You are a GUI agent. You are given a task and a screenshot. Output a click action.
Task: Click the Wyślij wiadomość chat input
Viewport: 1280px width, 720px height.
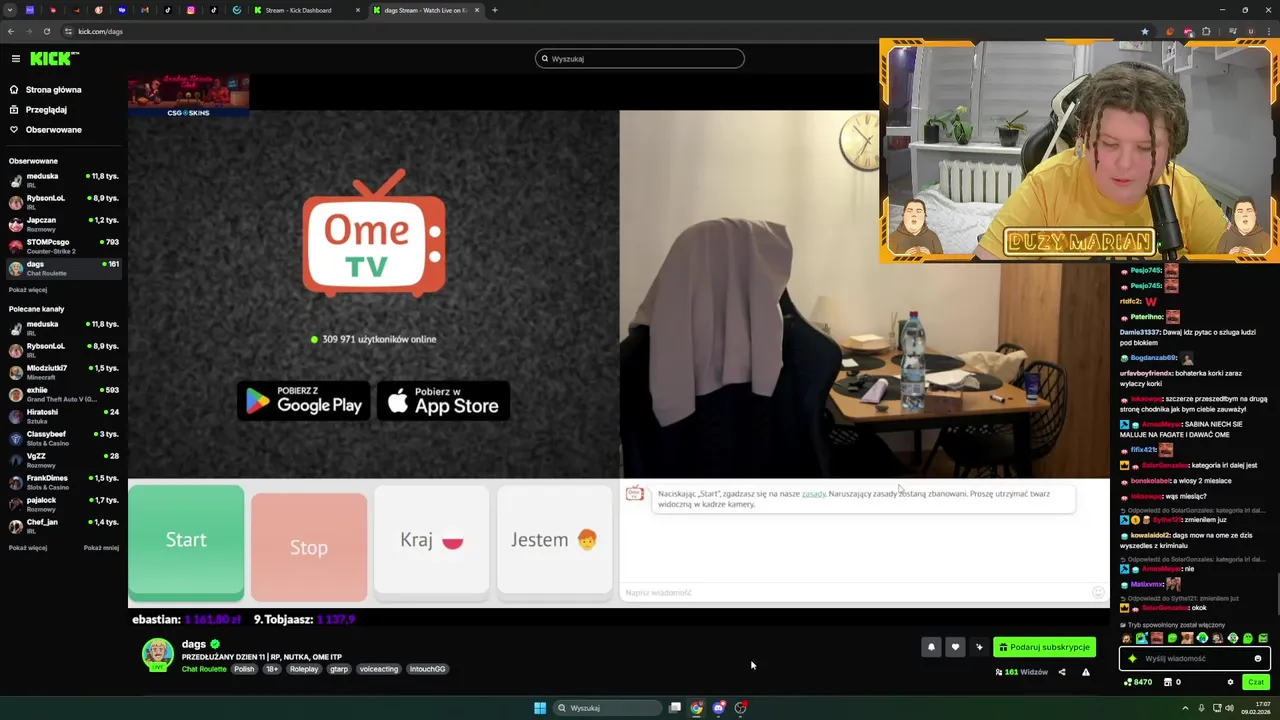[1195, 659]
